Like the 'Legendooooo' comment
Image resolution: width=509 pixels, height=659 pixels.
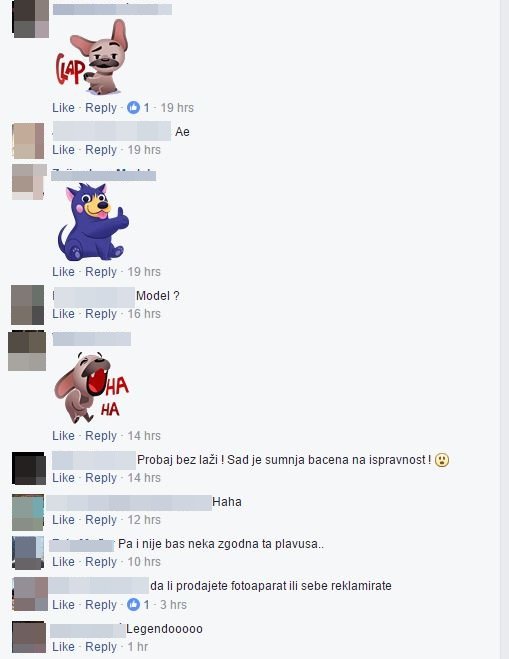tap(63, 646)
